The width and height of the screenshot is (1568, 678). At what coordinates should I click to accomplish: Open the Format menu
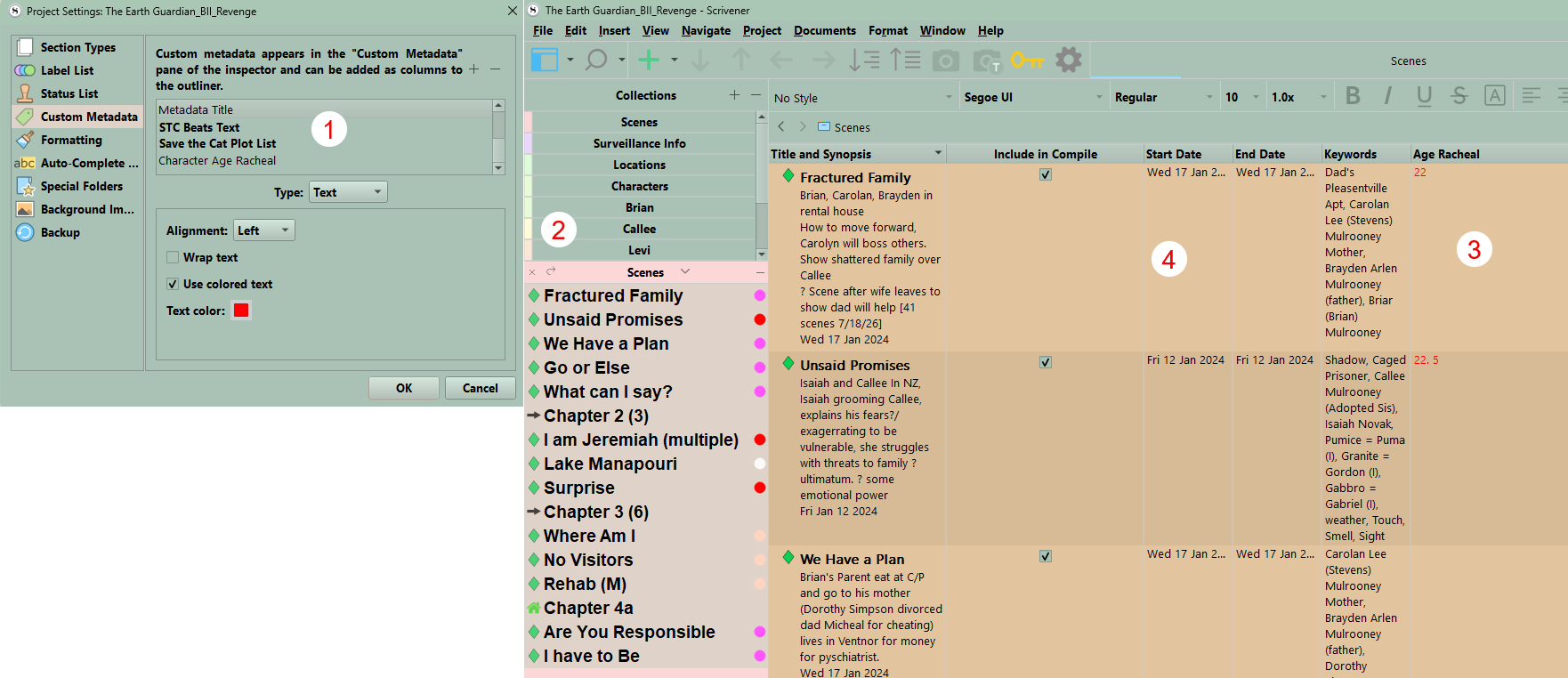(x=888, y=30)
